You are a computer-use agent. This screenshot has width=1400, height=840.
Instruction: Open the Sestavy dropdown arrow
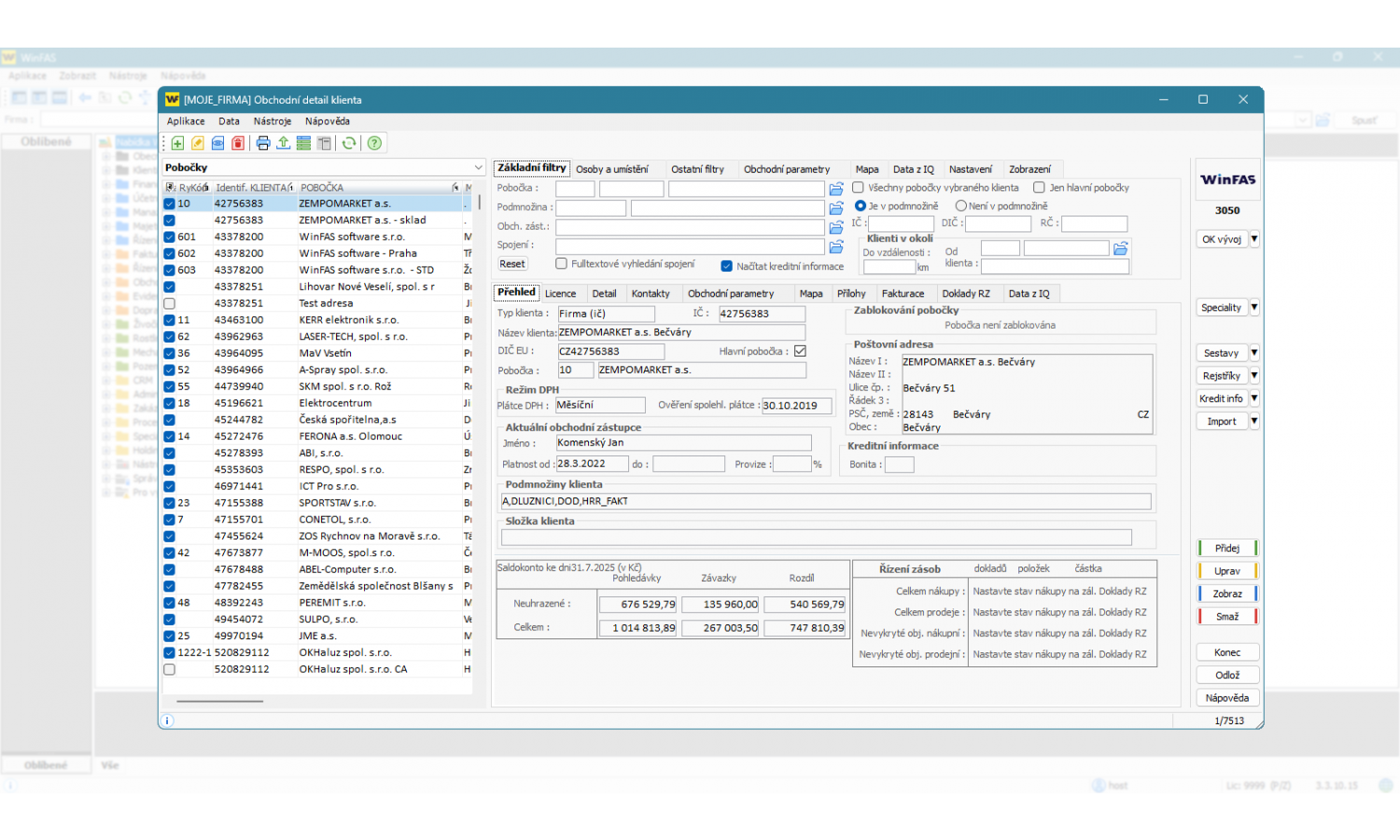[x=1254, y=353]
